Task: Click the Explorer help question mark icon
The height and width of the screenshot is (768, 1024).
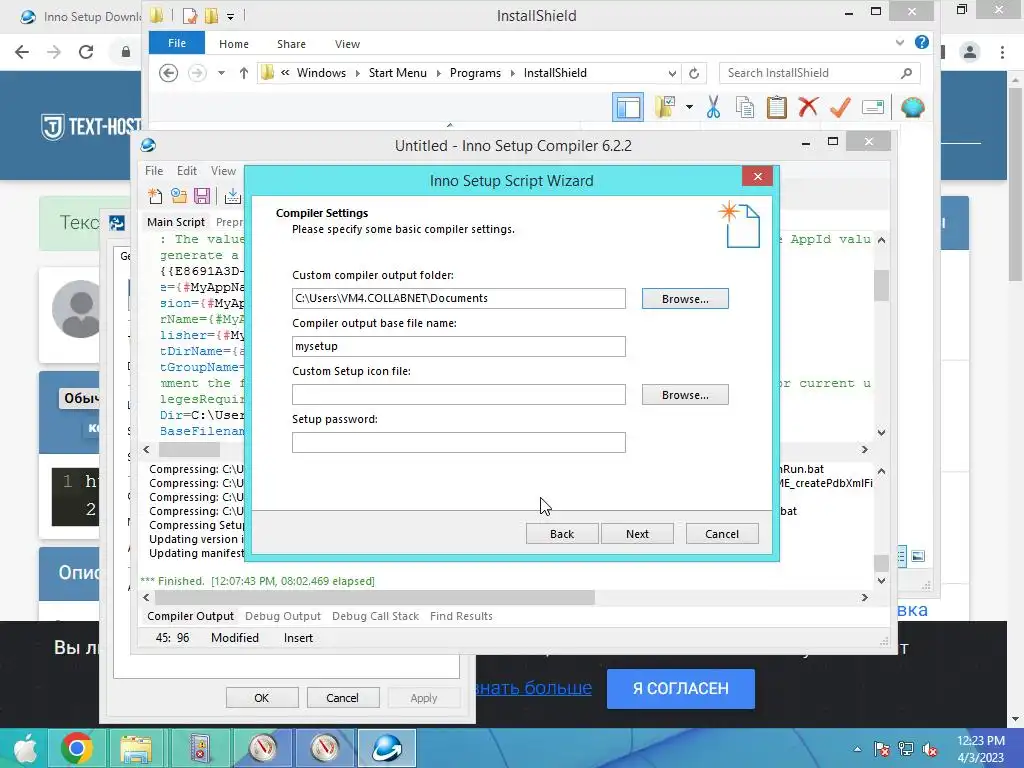Action: tap(921, 42)
